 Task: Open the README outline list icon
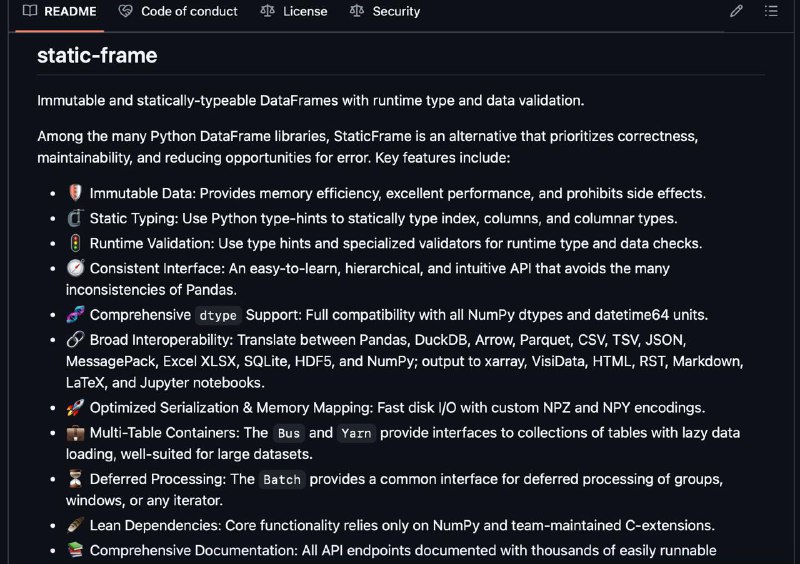click(771, 11)
